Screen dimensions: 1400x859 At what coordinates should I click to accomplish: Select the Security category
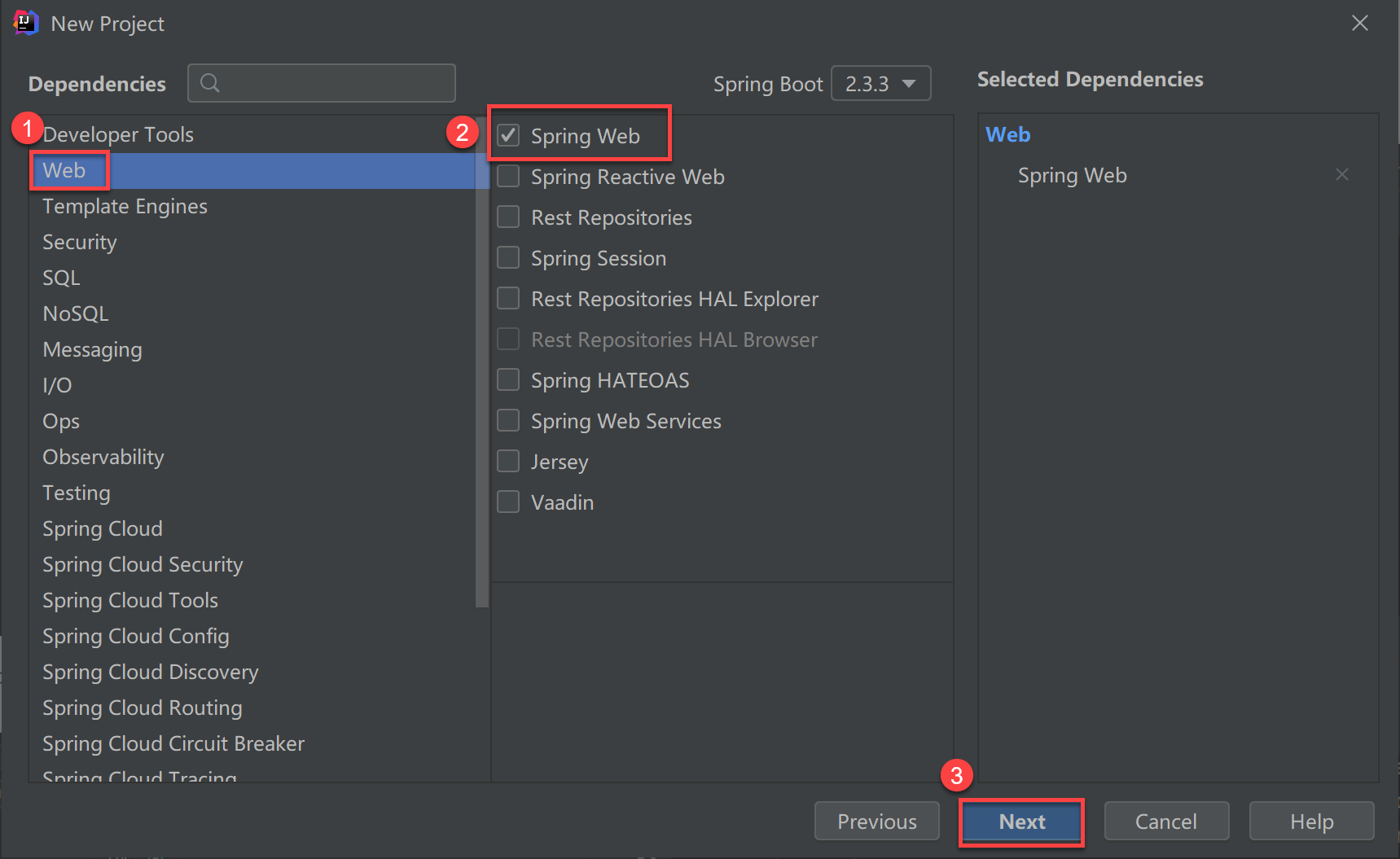(80, 242)
